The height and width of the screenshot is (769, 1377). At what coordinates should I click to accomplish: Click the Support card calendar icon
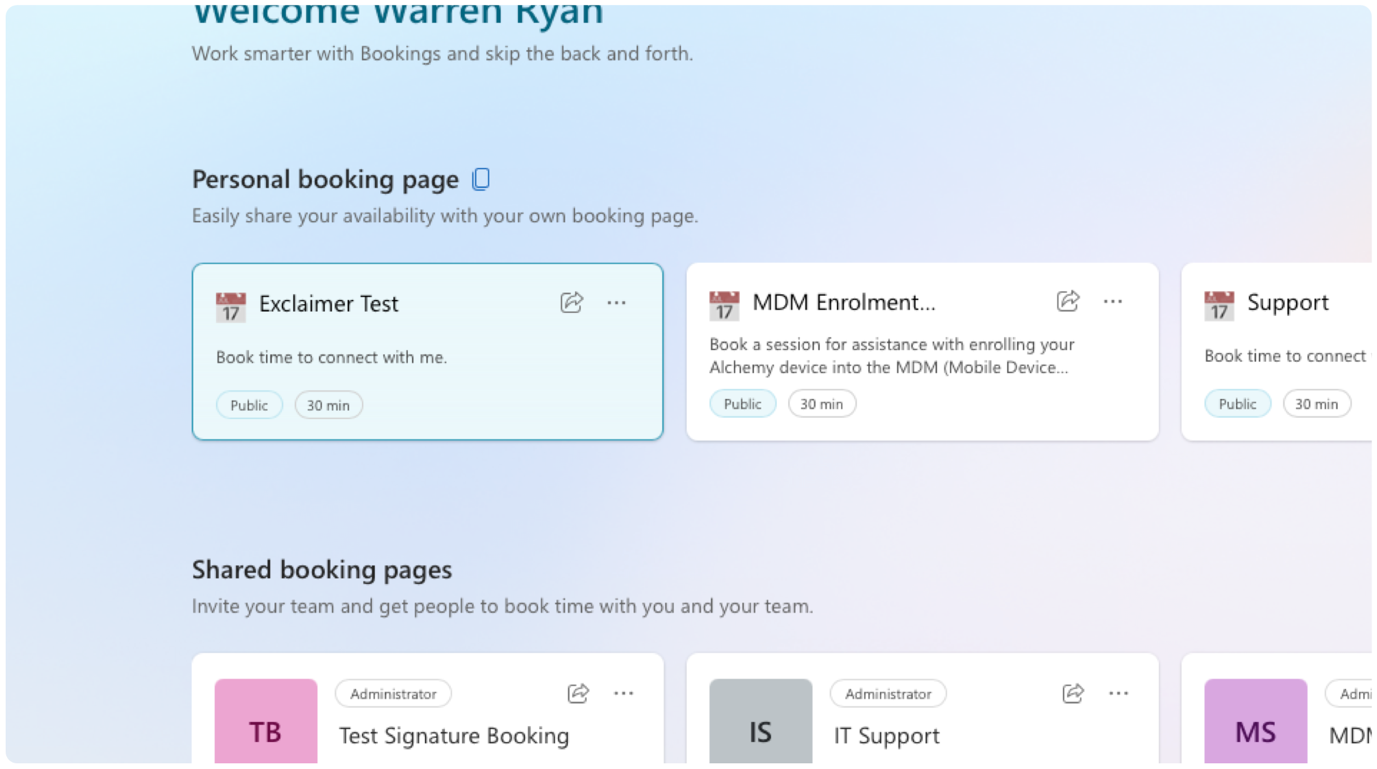click(1219, 305)
